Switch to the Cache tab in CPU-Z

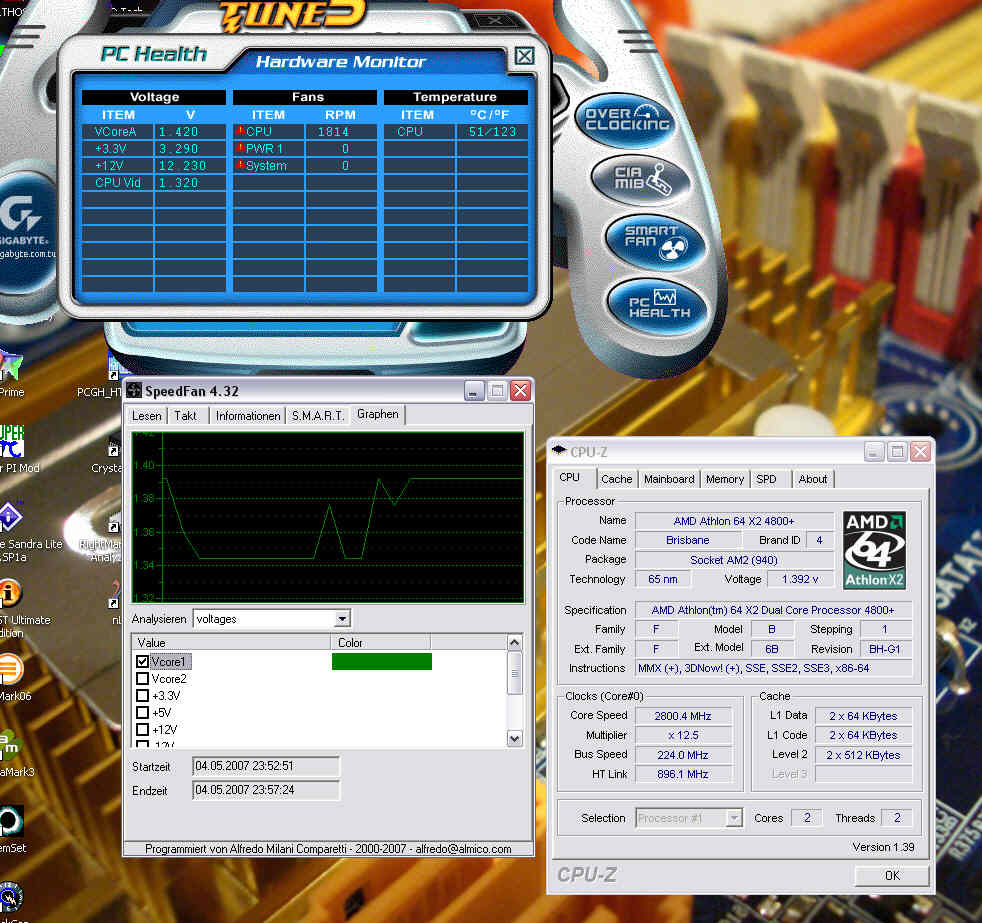point(616,479)
